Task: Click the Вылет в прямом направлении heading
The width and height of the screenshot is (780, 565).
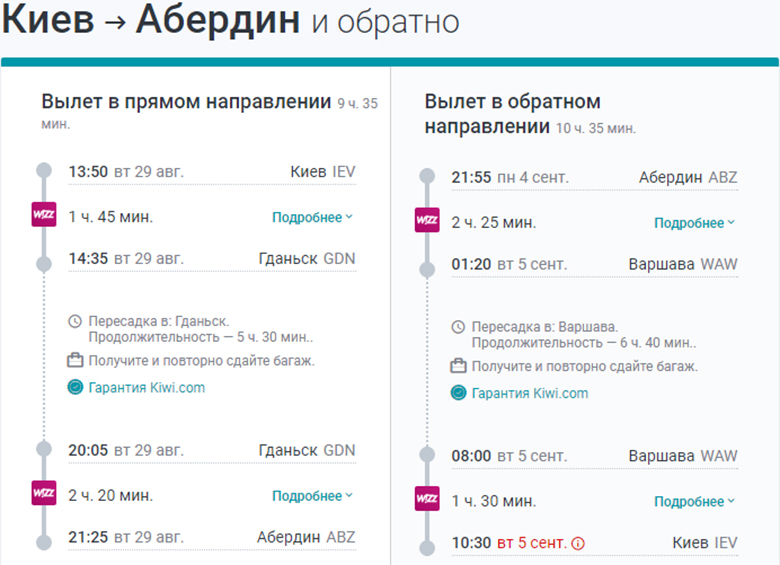Action: pyautogui.click(x=186, y=101)
